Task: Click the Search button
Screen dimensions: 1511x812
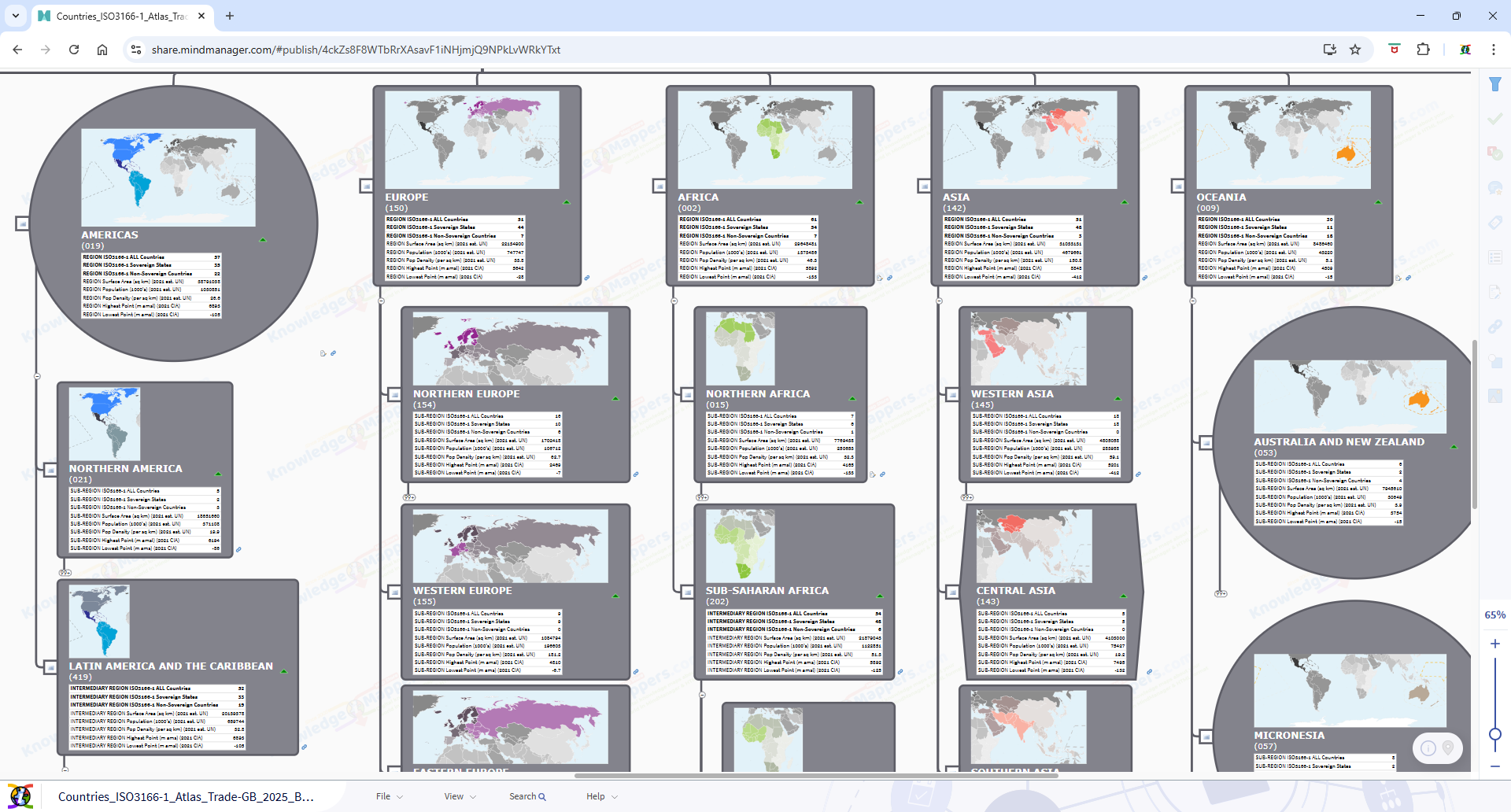Action: (526, 796)
